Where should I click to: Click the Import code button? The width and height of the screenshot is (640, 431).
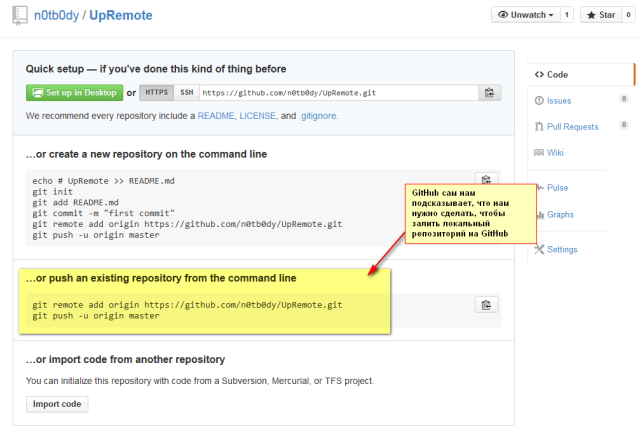point(57,404)
